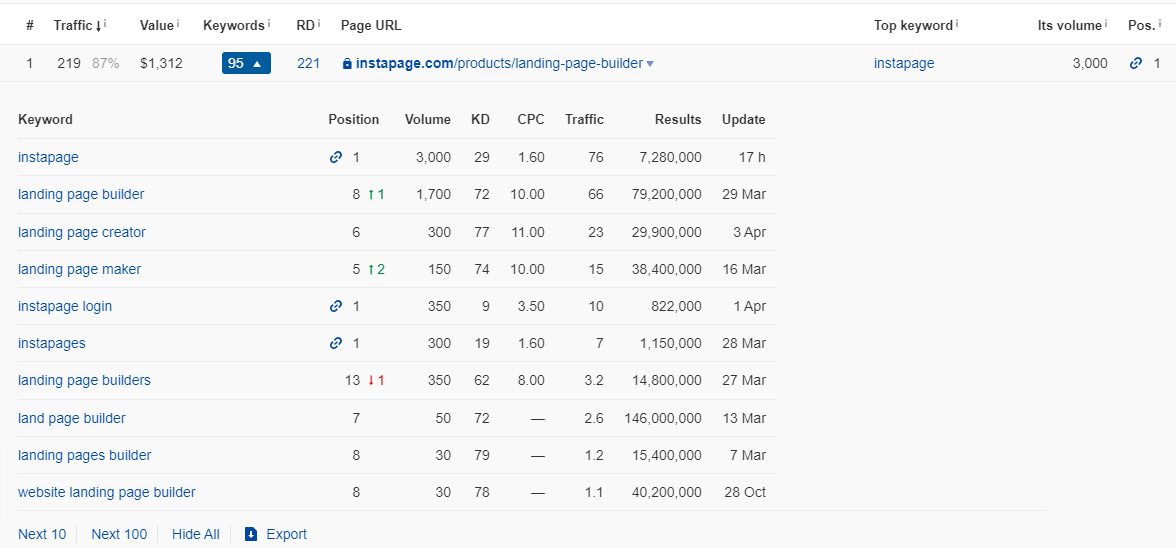Image resolution: width=1176 pixels, height=548 pixels.
Task: Open the 'instapage login' keyword
Action: [65, 306]
